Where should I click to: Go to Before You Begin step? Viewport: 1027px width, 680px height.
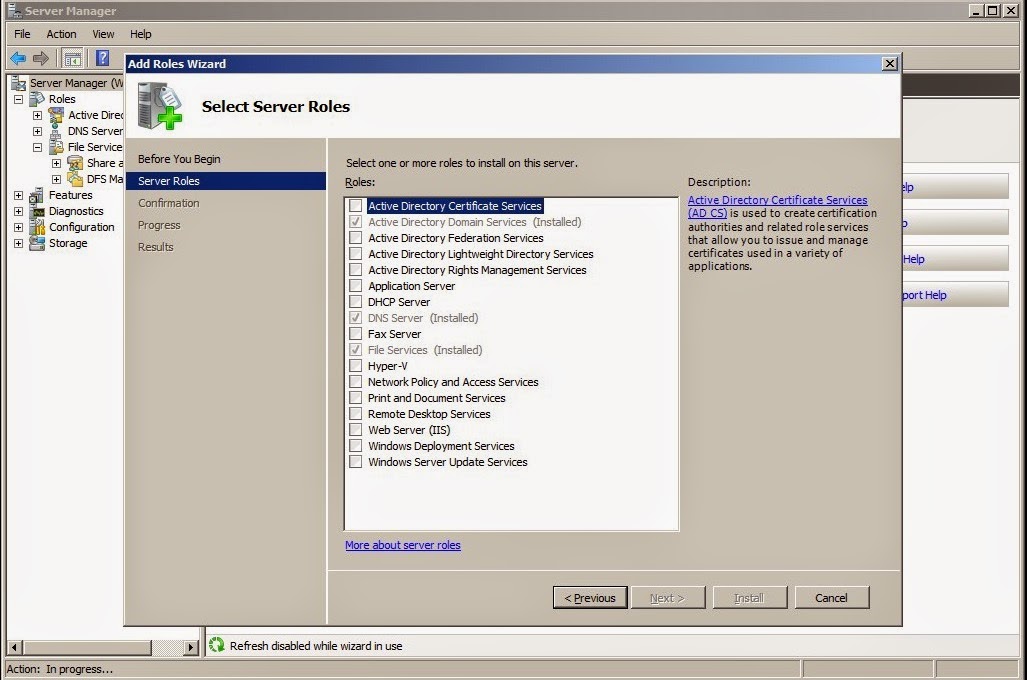click(x=179, y=159)
